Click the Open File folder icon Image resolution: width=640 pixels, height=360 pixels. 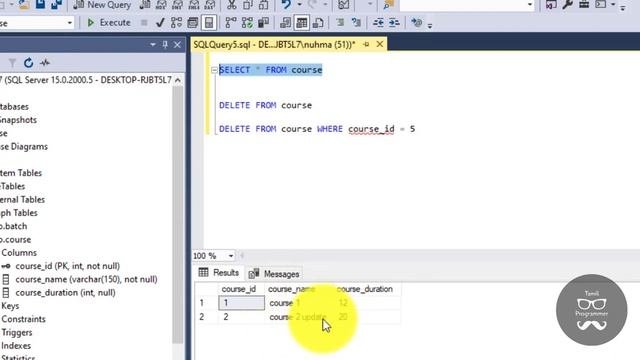point(24,5)
